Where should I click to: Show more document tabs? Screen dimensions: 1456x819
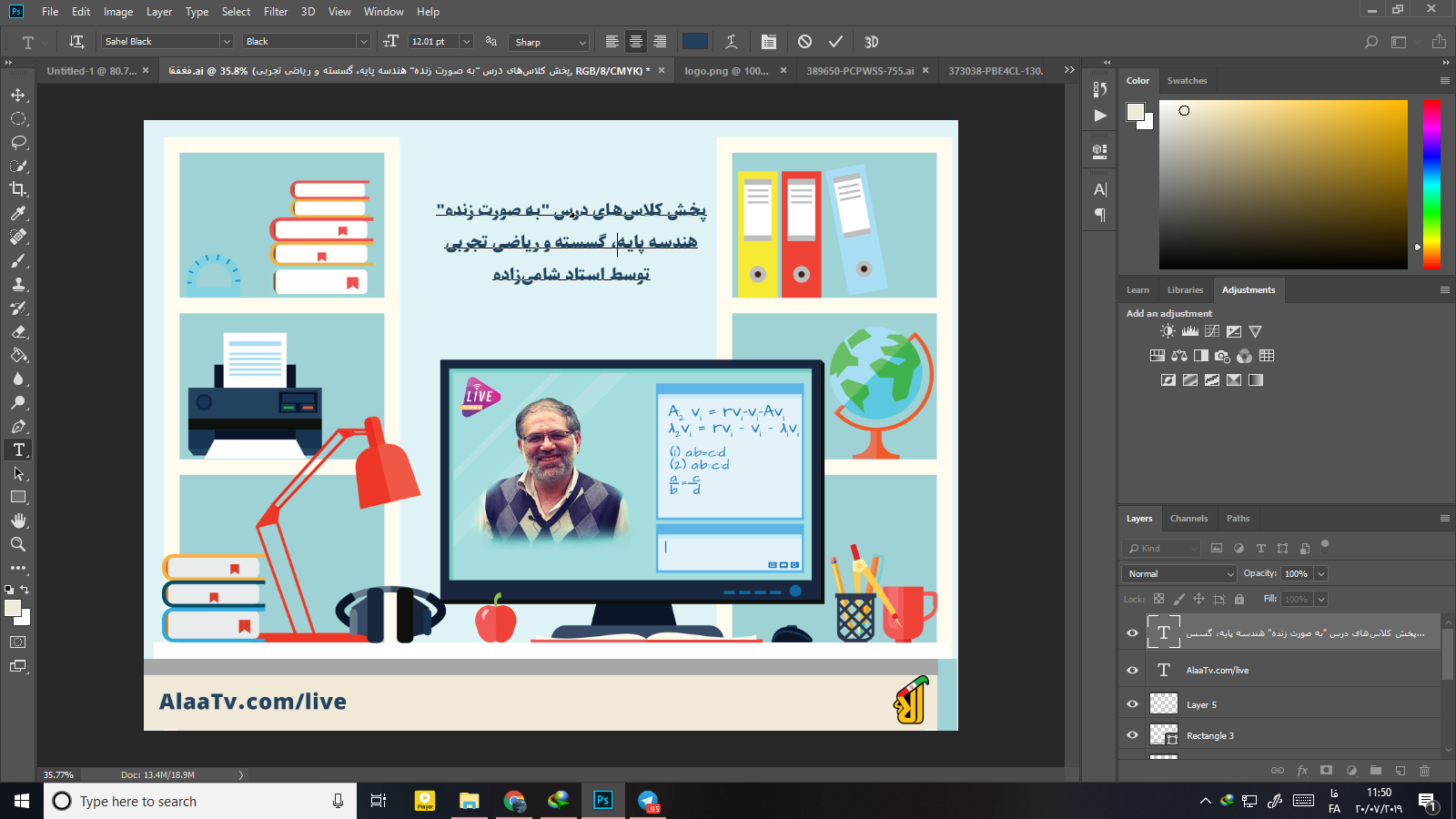point(1069,70)
